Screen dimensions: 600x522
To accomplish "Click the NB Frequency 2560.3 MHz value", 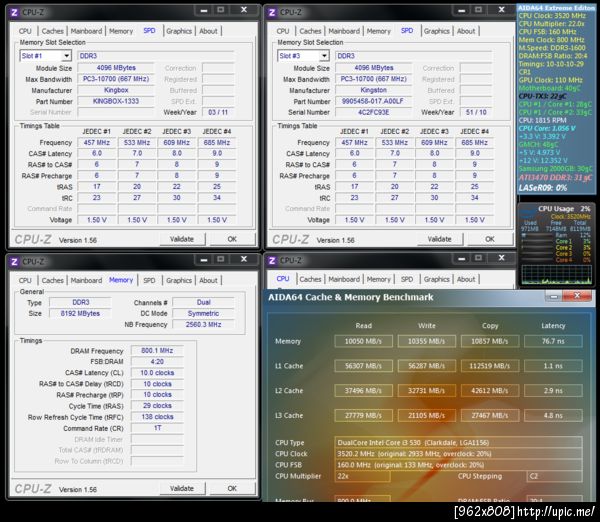I will (x=203, y=325).
